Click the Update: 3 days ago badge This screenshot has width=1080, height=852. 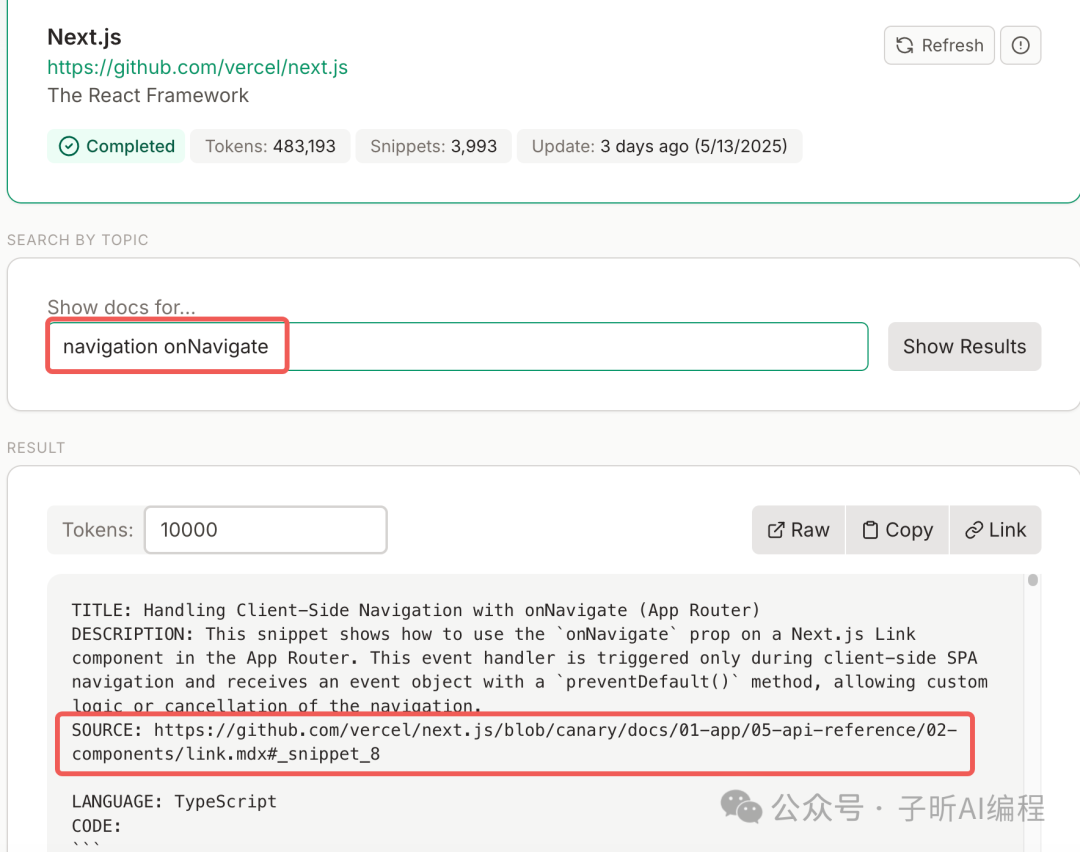coord(659,146)
